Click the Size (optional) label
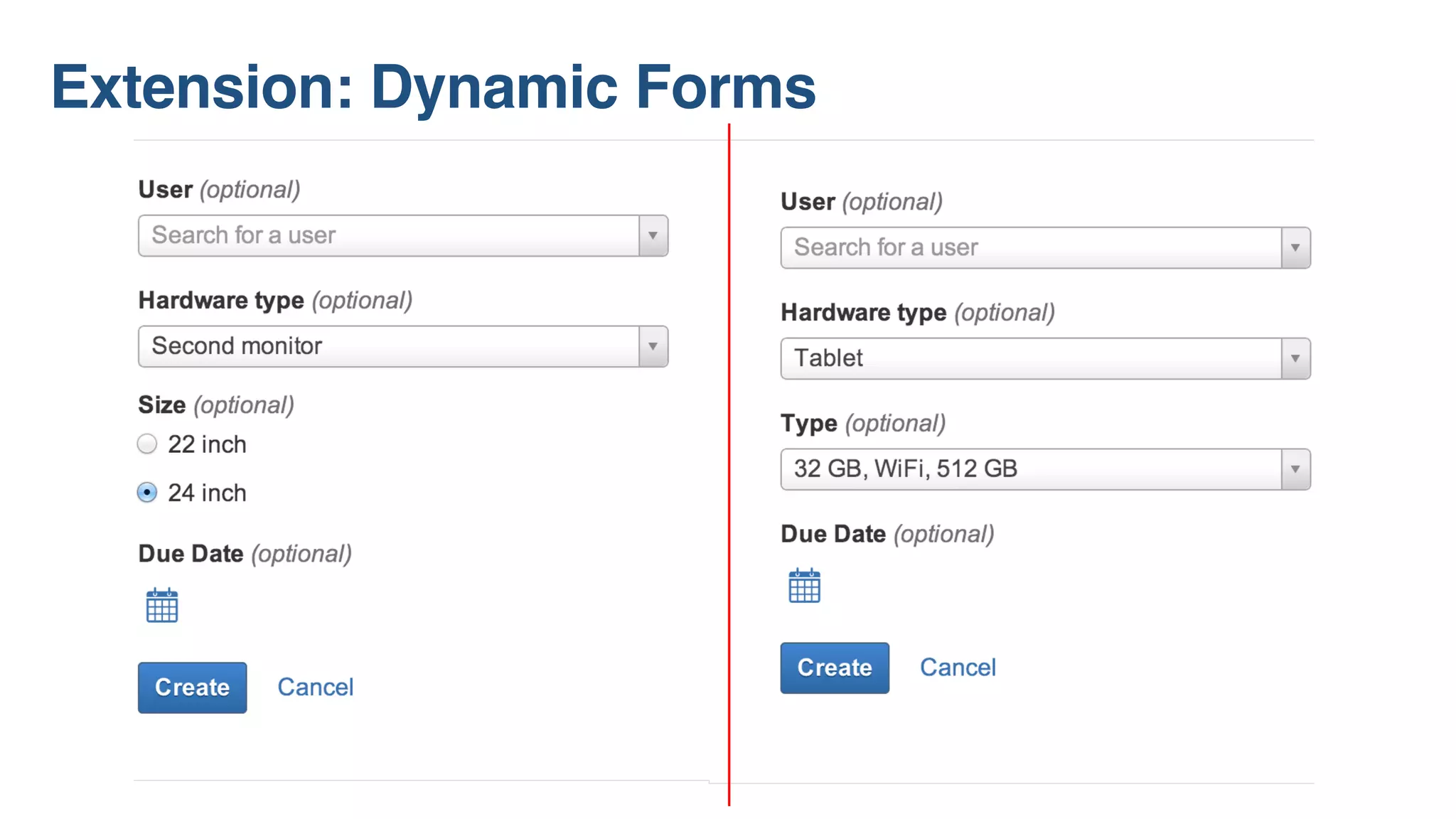Viewport: 1456px width, 819px height. pyautogui.click(x=216, y=405)
